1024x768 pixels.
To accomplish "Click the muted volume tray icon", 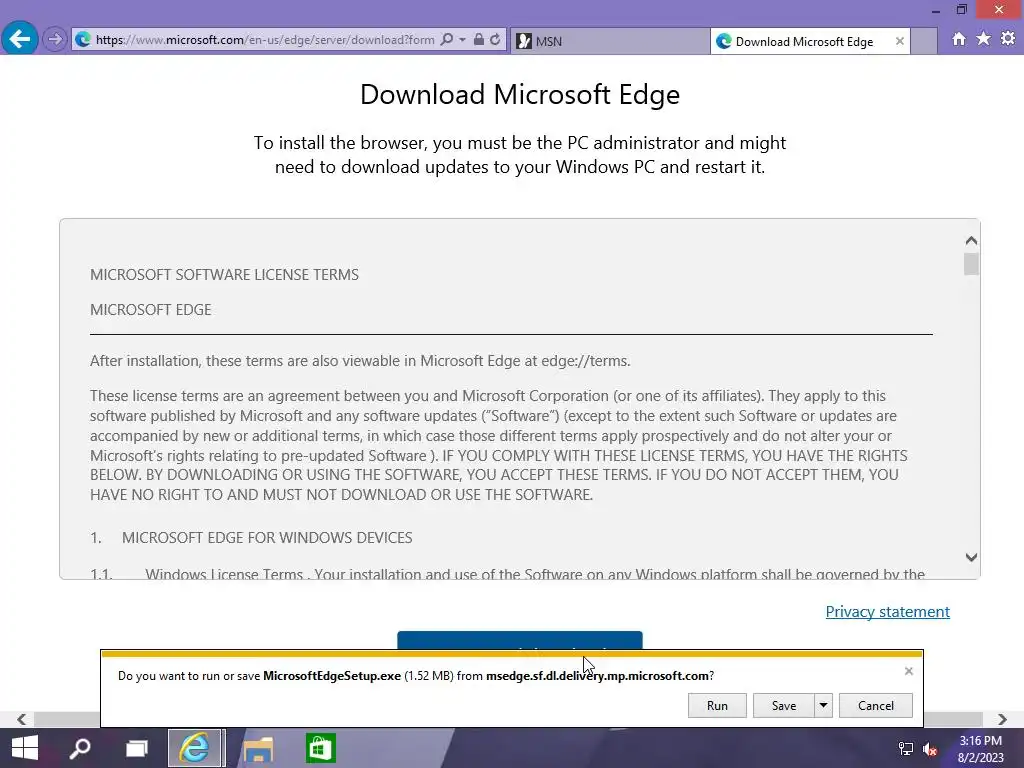I will point(930,748).
